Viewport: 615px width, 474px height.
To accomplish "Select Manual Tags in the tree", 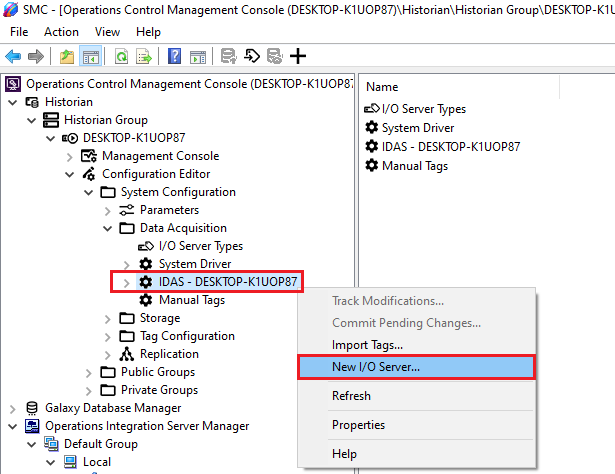I will [192, 300].
